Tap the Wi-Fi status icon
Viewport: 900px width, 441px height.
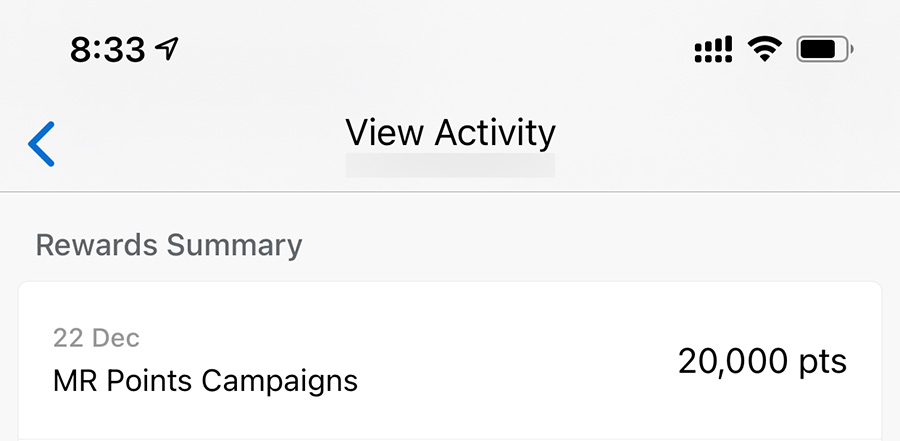pyautogui.click(x=764, y=49)
